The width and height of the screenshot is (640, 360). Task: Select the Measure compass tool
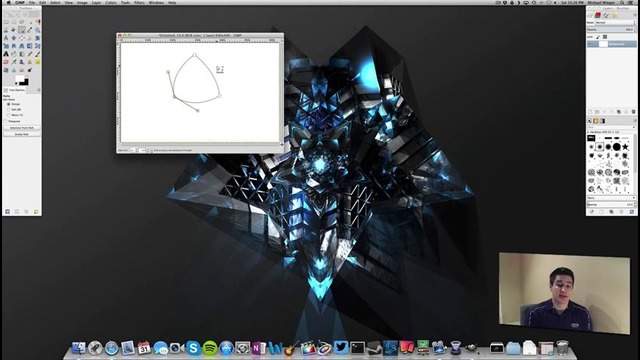pos(6,38)
